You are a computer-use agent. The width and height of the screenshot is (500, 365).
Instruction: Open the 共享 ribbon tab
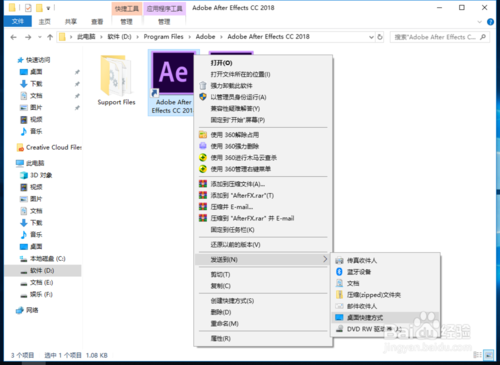click(x=71, y=22)
